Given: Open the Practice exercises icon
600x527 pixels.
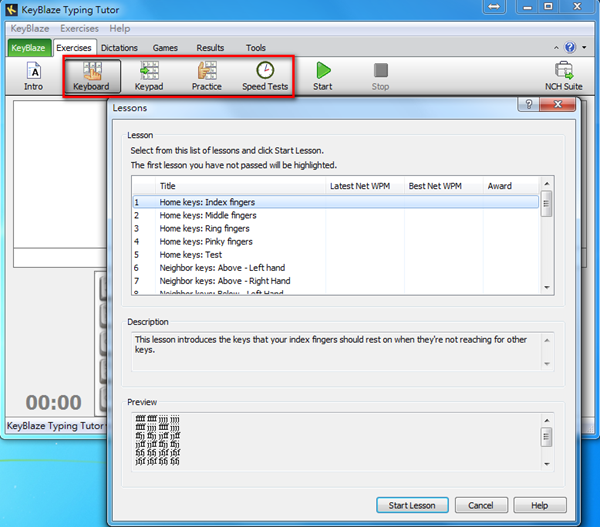Looking at the screenshot, I should 207,76.
